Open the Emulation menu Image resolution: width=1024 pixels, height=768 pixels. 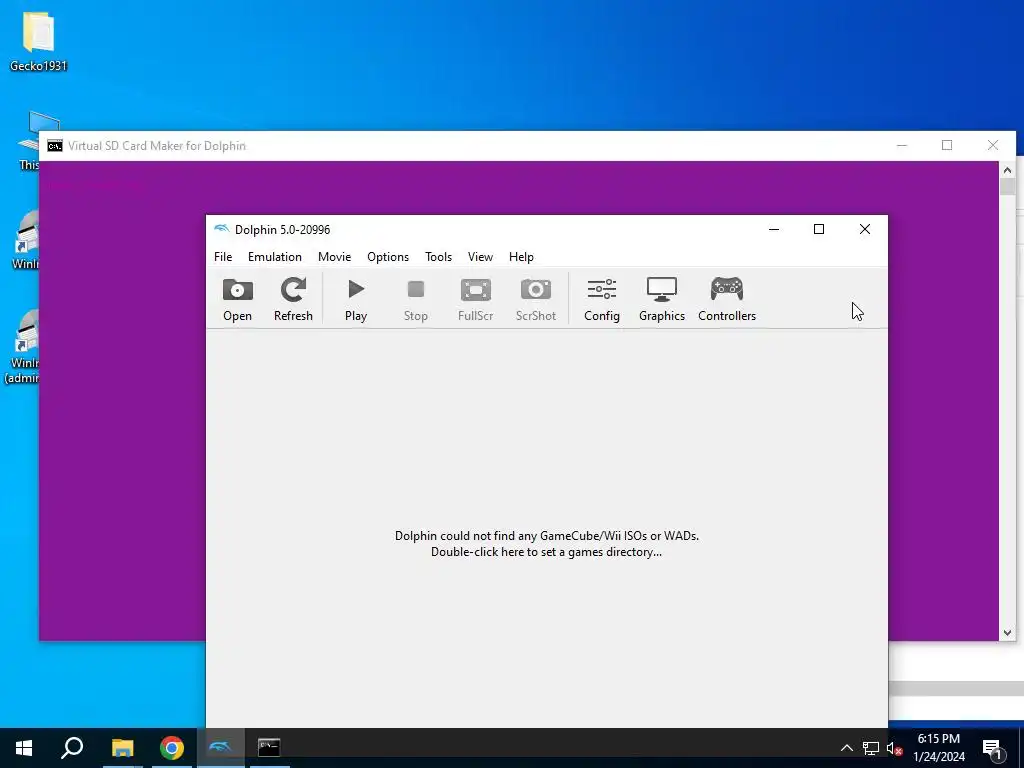(x=274, y=257)
